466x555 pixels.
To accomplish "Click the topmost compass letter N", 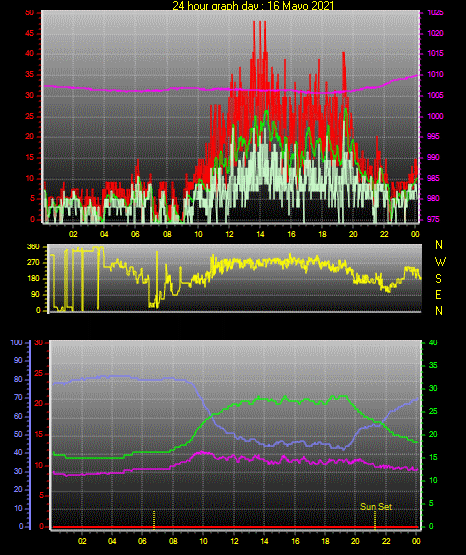I will tap(439, 245).
